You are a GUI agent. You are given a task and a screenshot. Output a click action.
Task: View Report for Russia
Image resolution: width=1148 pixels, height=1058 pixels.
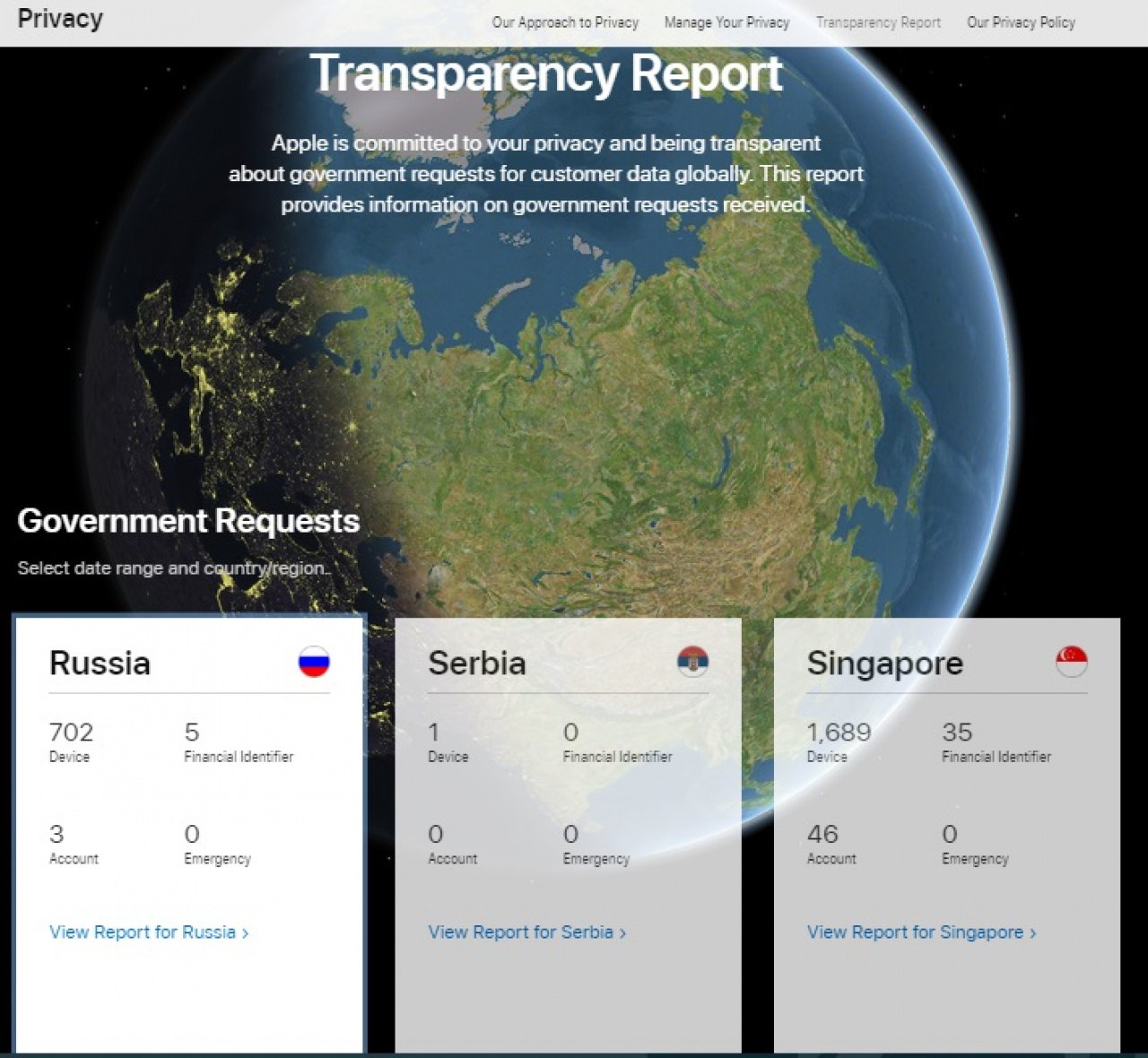149,932
